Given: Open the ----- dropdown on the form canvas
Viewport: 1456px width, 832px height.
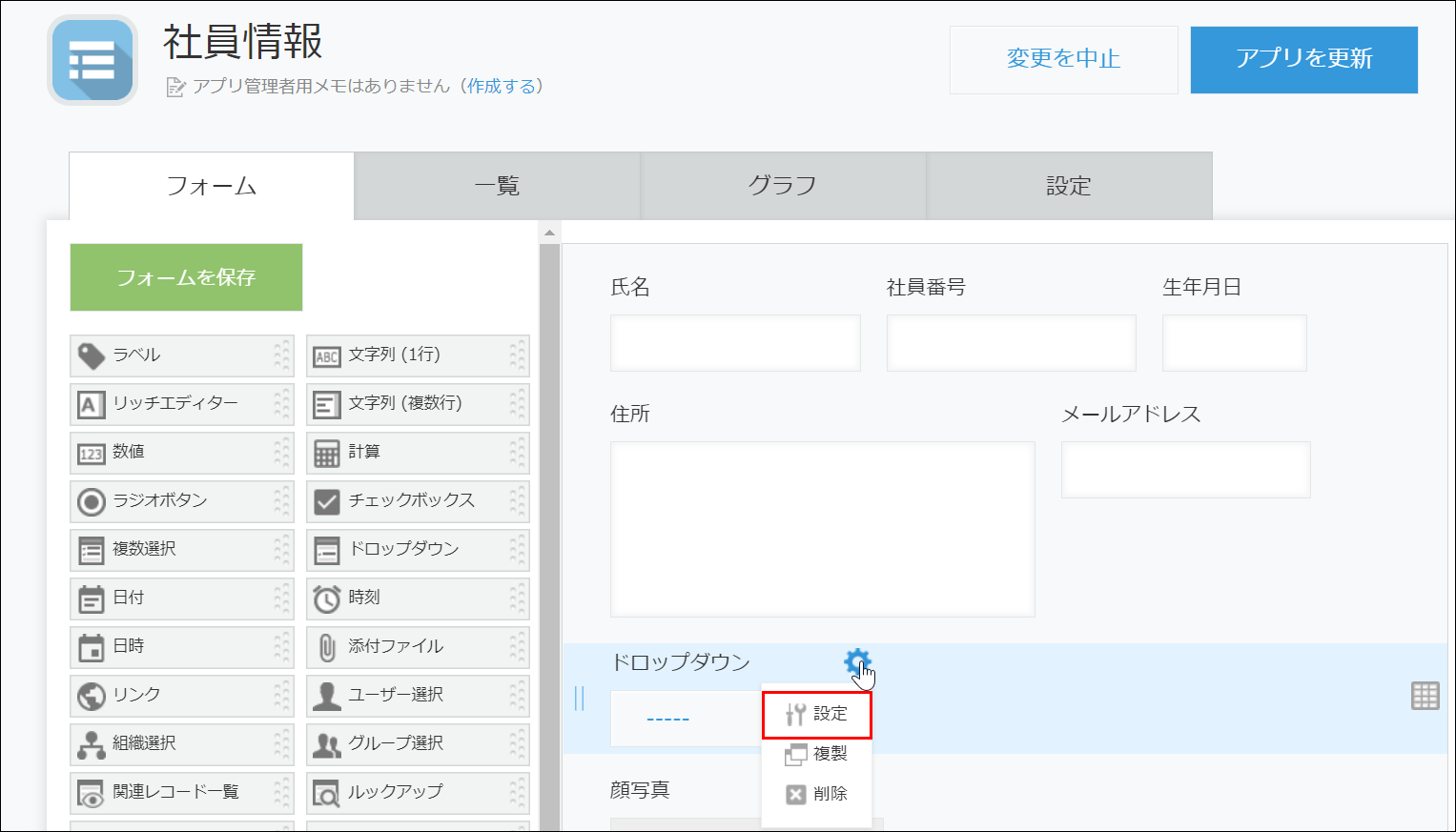Looking at the screenshot, I should pos(666,718).
